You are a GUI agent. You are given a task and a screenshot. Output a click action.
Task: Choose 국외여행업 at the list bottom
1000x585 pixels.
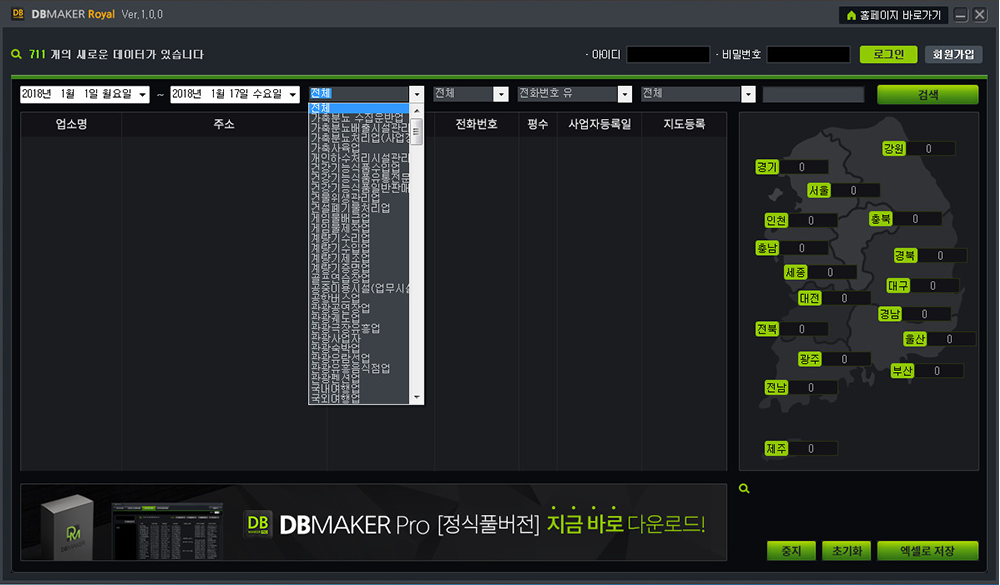tap(359, 398)
